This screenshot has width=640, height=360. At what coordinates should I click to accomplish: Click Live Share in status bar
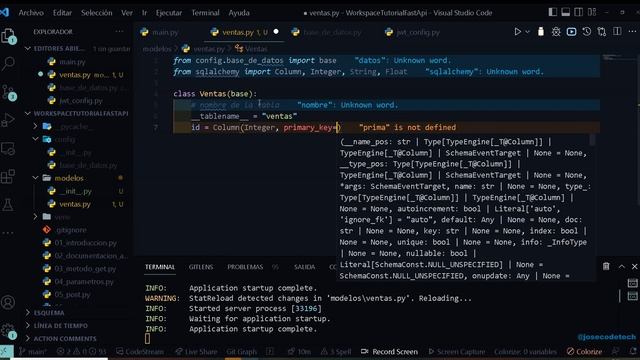(x=196, y=351)
